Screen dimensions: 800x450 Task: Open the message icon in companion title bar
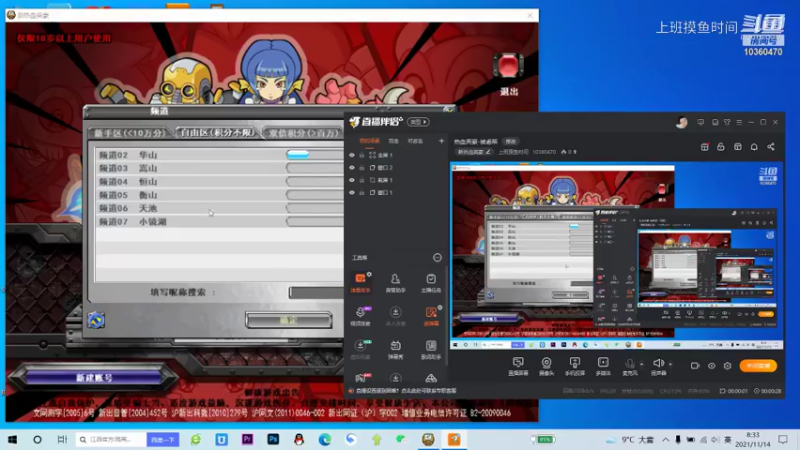(701, 122)
